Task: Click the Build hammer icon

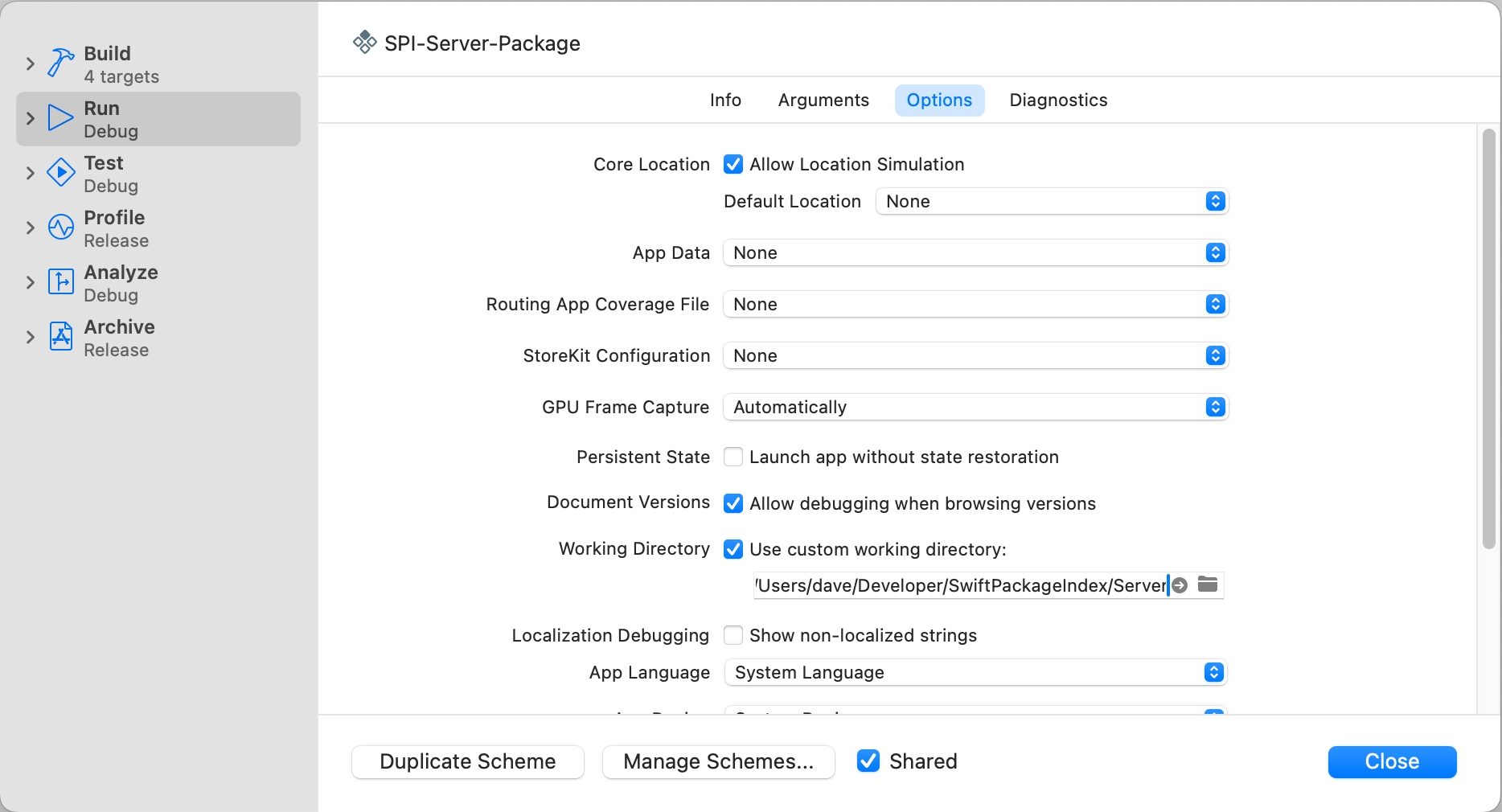Action: click(60, 64)
